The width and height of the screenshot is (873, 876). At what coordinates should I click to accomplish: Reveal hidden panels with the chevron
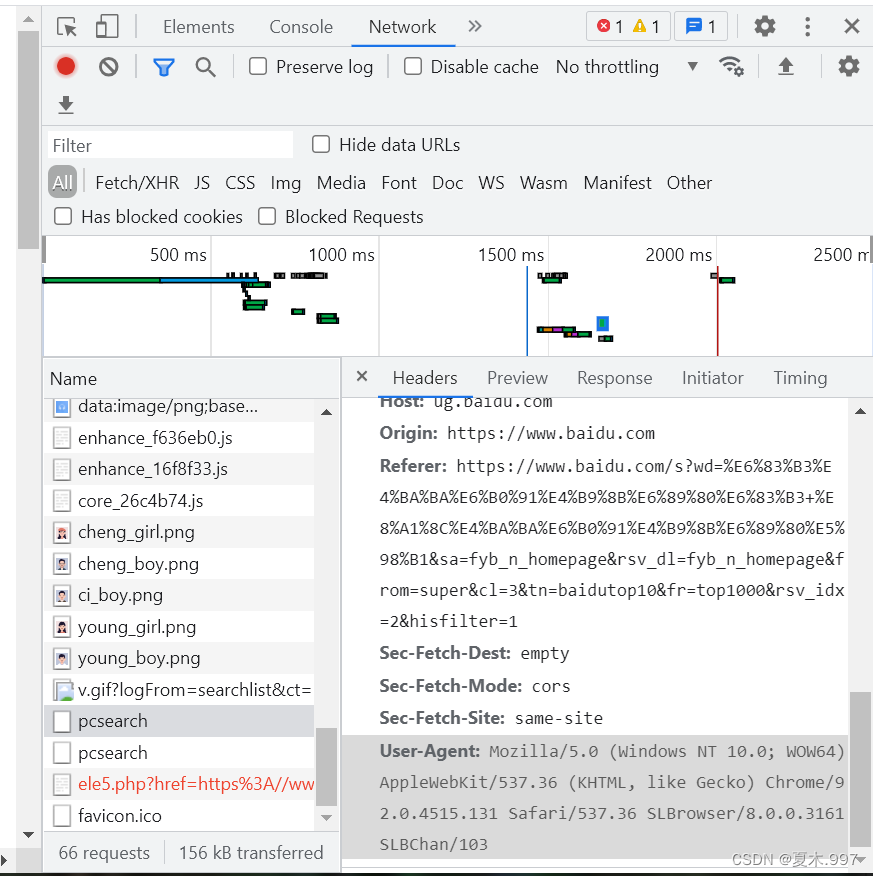474,27
